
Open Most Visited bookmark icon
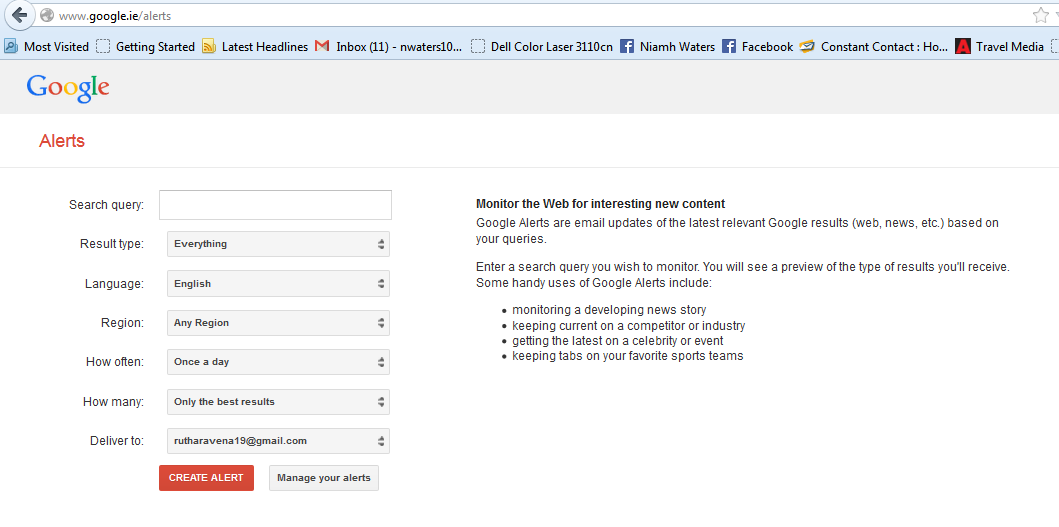coord(11,47)
